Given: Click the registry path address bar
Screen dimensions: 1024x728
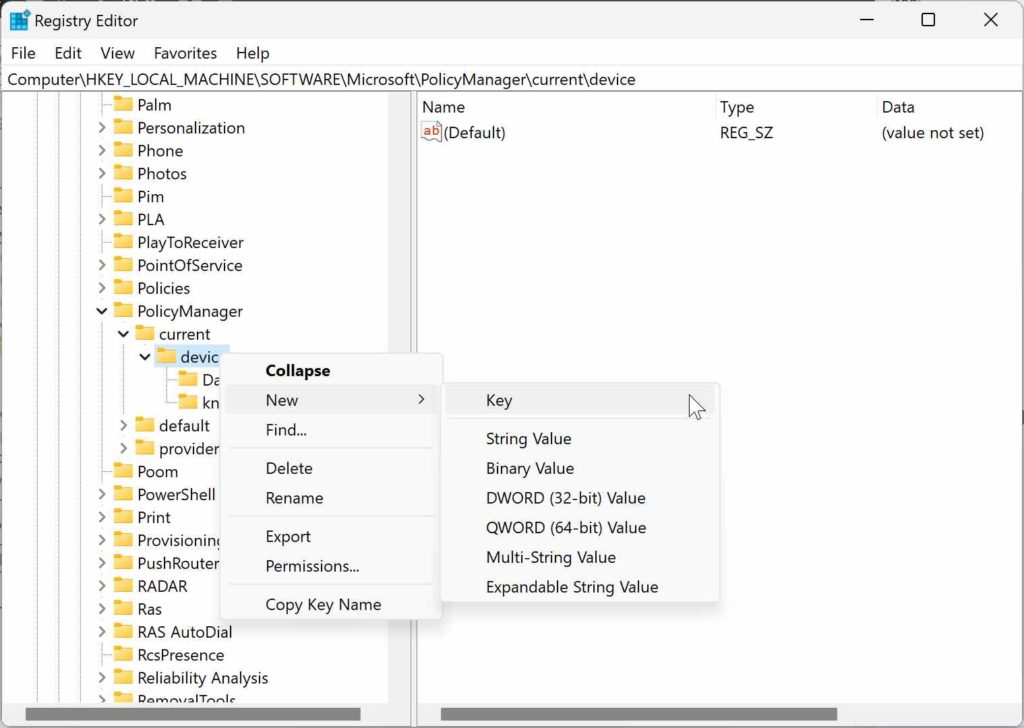Looking at the screenshot, I should pyautogui.click(x=511, y=79).
